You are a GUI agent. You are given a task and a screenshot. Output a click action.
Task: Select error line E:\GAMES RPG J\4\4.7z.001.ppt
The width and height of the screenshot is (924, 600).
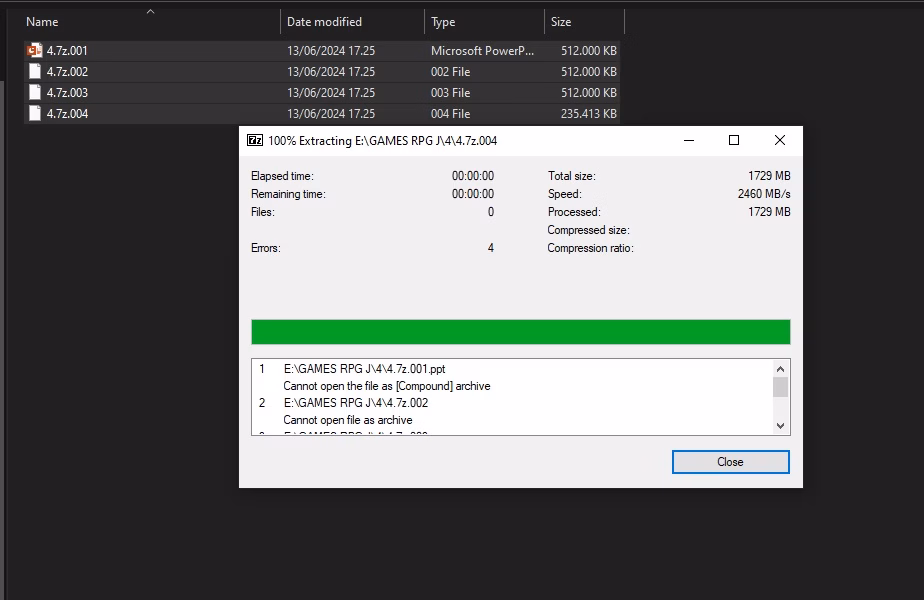point(364,369)
